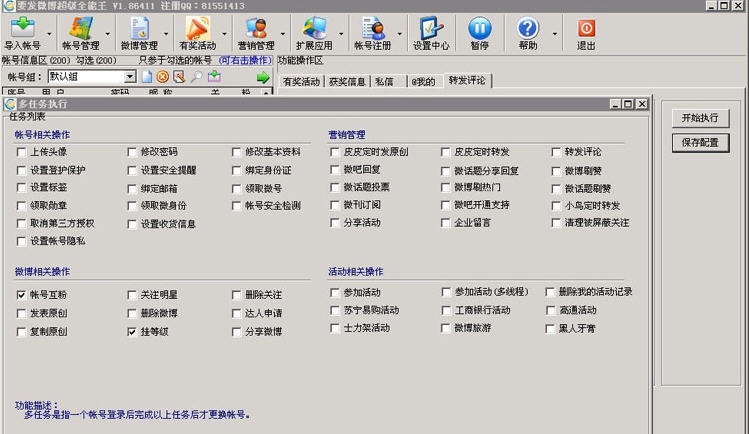This screenshot has height=434, width=749.
Task: Open the 设置中心 settings icon
Action: (431, 27)
